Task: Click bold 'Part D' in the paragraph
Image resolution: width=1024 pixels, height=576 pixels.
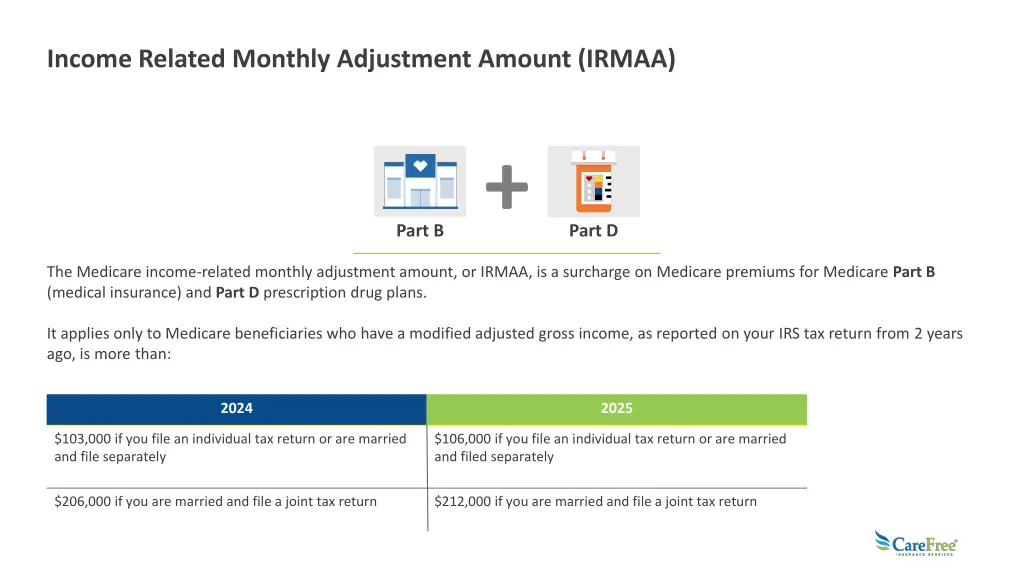Action: [237, 293]
